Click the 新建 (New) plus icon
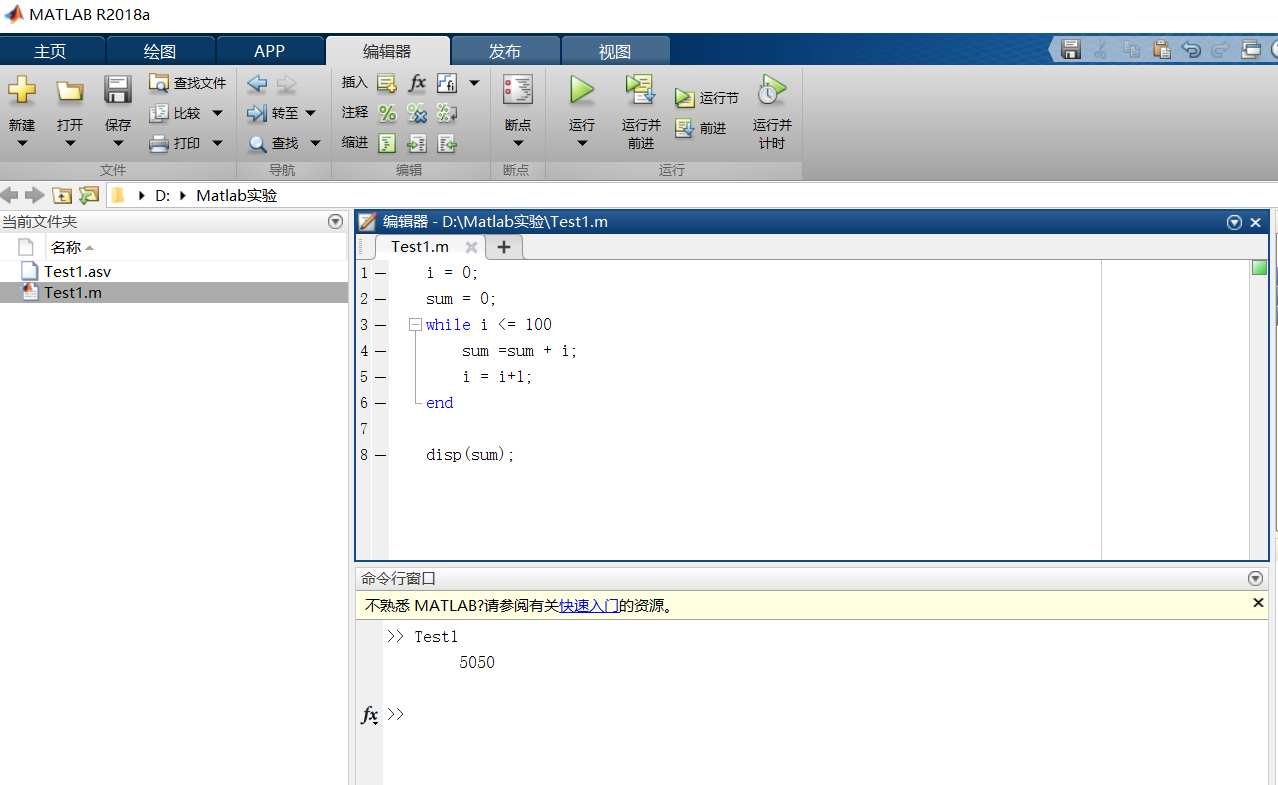 (22, 91)
